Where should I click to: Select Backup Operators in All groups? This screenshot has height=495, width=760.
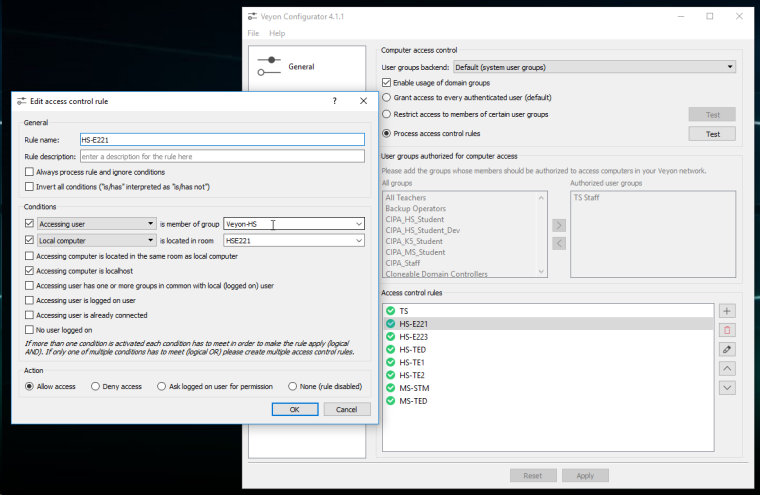coord(415,208)
